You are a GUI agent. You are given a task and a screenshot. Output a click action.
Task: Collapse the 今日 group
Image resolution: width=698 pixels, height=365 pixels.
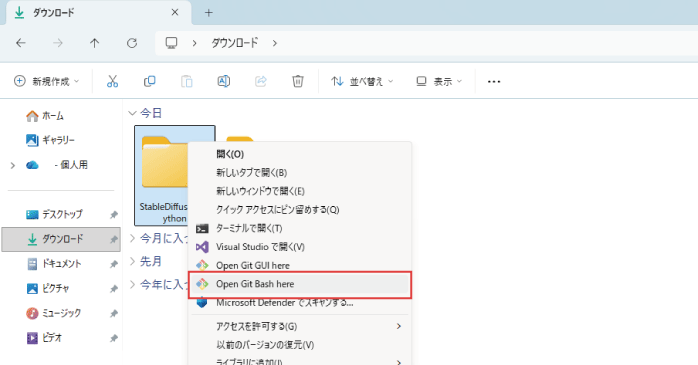[132, 113]
